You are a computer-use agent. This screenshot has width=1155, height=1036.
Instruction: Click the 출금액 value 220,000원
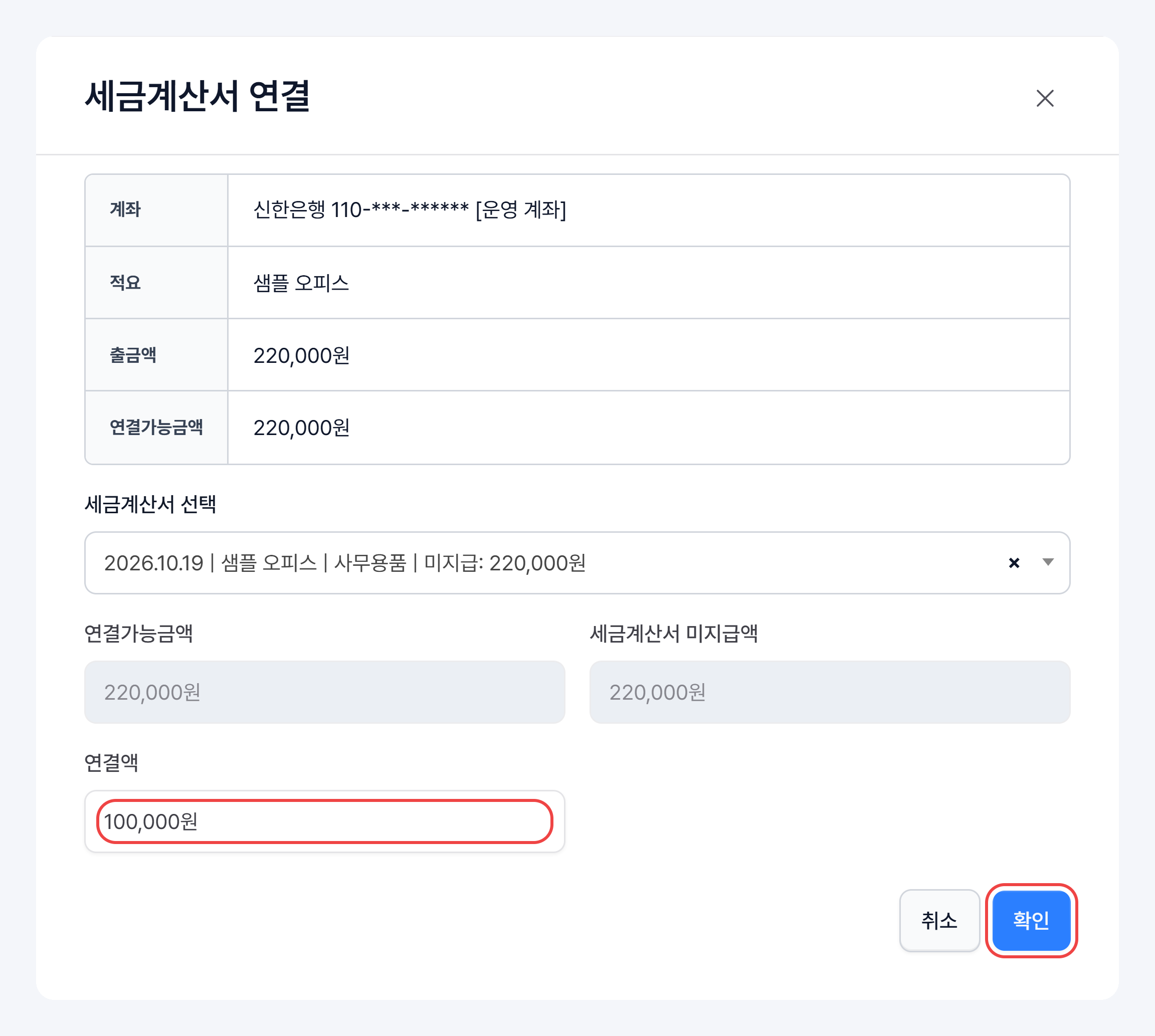pos(301,355)
